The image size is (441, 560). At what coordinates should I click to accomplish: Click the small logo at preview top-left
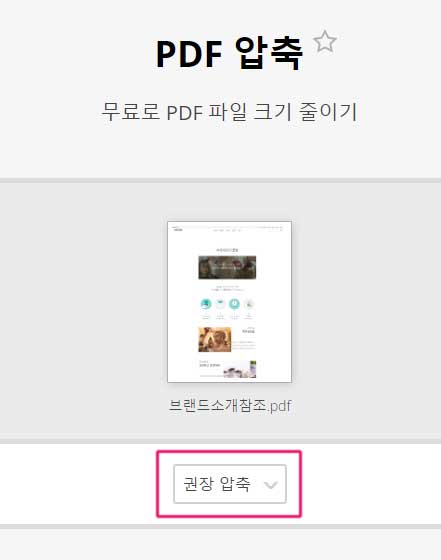click(x=177, y=229)
